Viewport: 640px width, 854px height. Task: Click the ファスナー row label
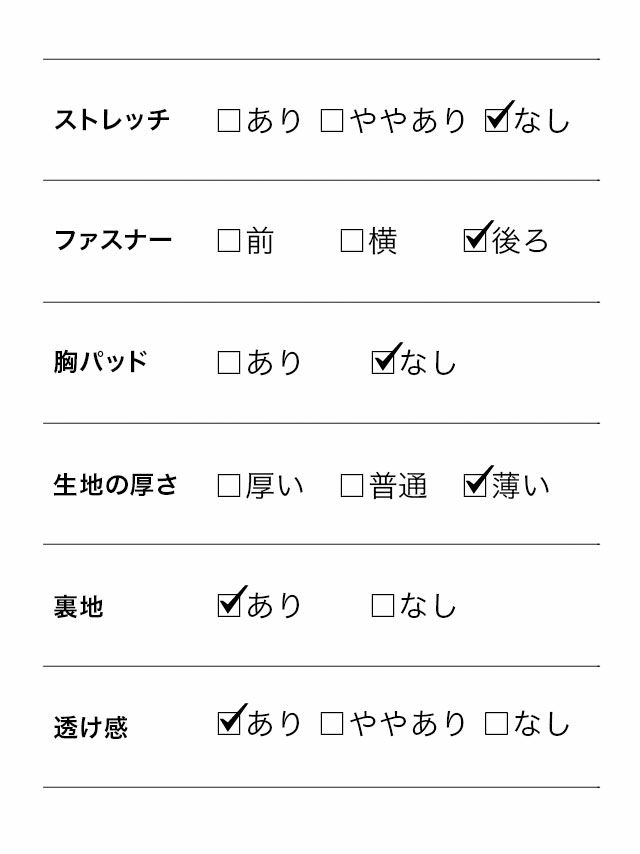click(113, 241)
